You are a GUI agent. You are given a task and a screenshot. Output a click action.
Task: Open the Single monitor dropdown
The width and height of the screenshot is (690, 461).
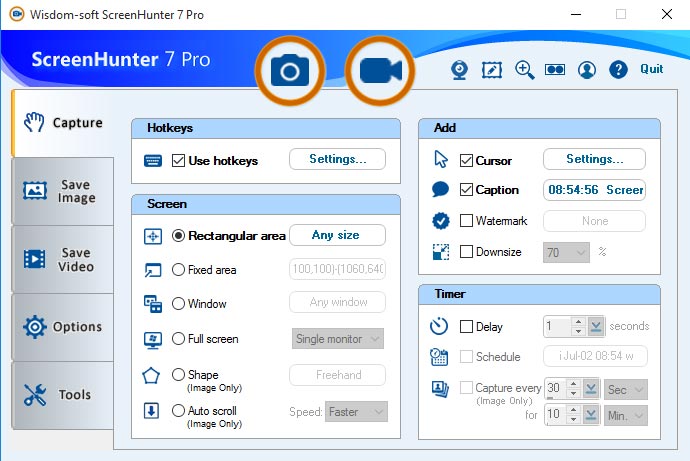click(x=338, y=339)
